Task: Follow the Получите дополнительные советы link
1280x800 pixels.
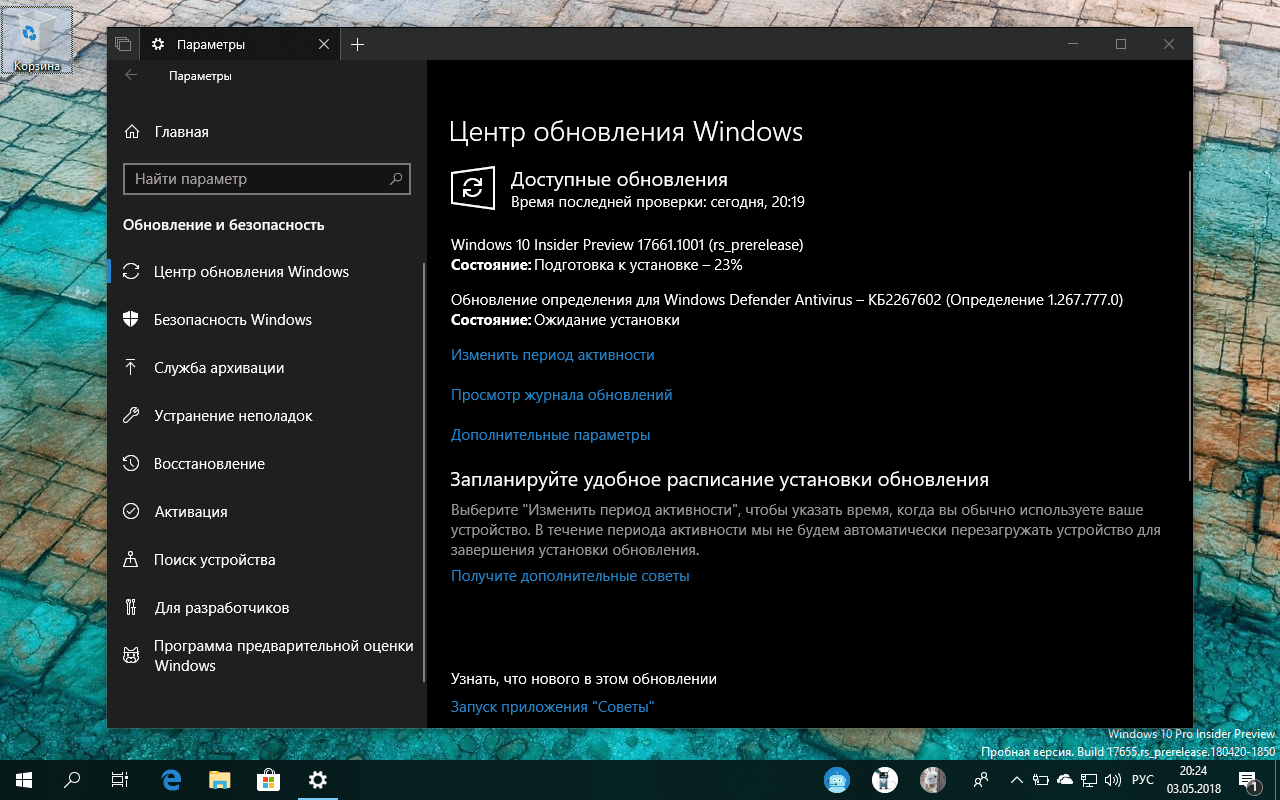Action: (570, 576)
